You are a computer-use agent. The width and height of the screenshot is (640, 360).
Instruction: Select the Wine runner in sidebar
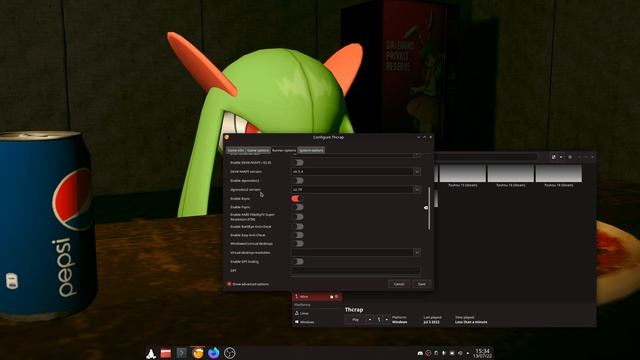click(x=316, y=297)
